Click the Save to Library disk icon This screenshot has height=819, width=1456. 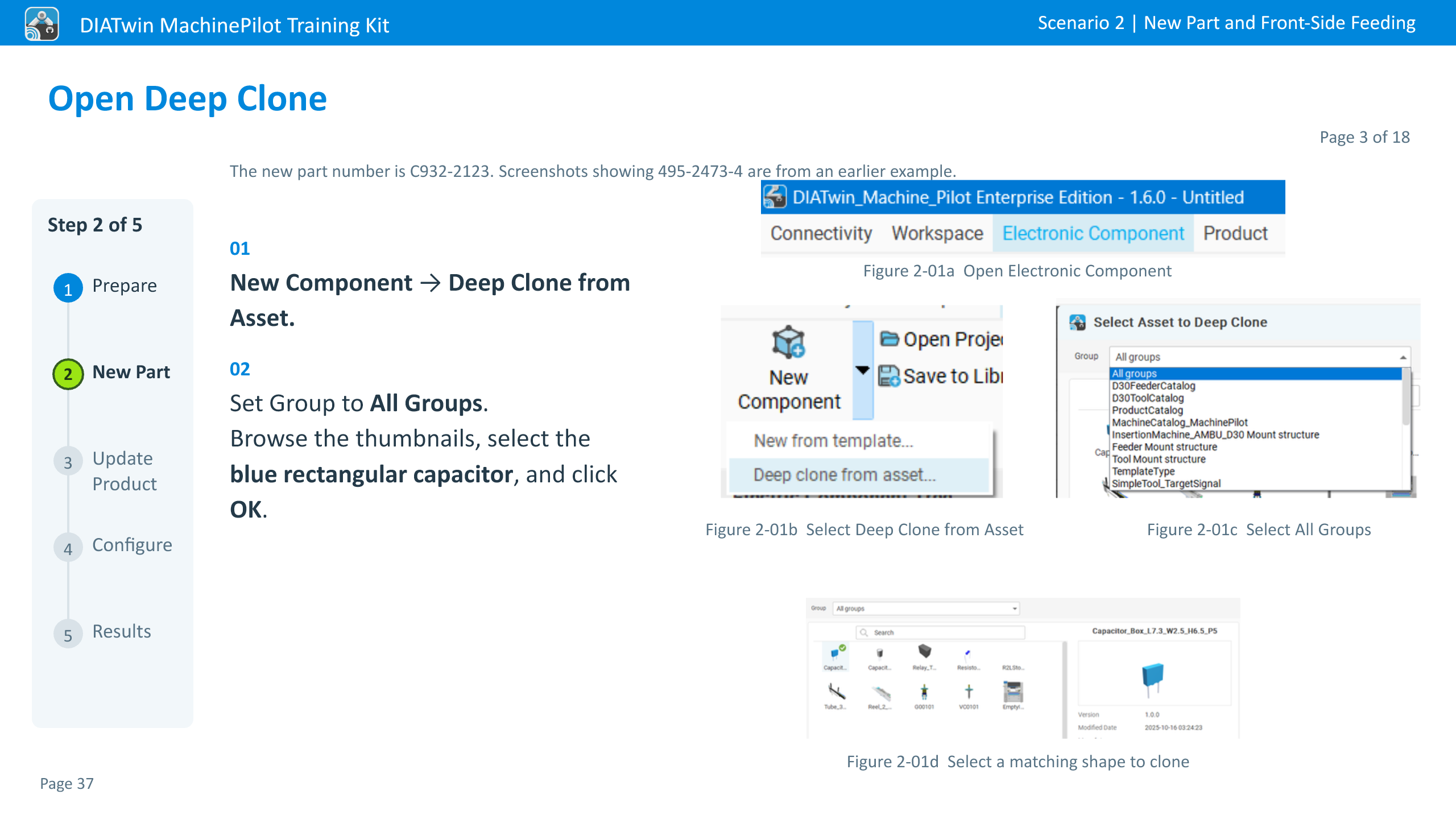point(889,376)
